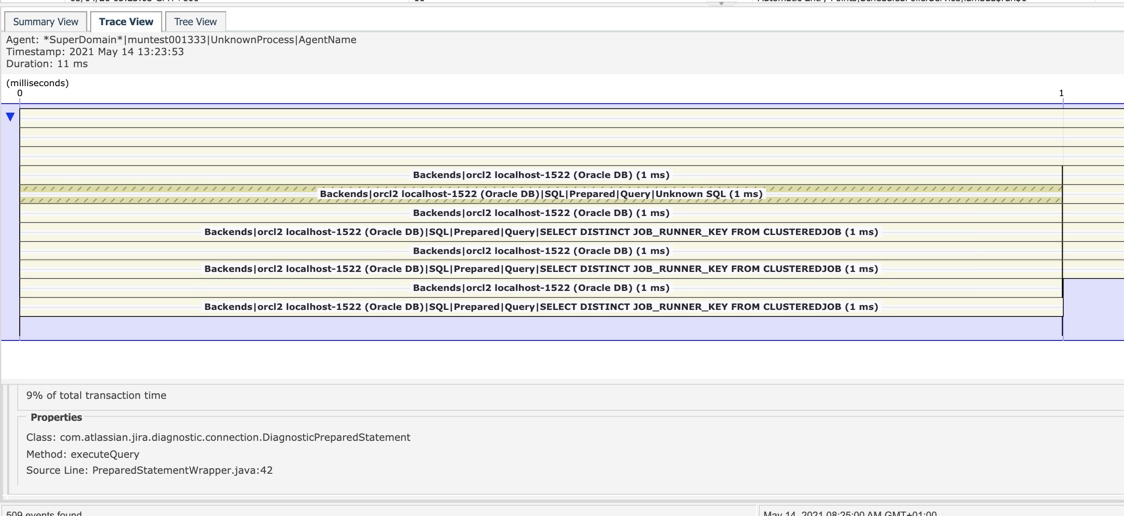Image resolution: width=1124 pixels, height=516 pixels.
Task: Click the '9% of total transaction time' label
Action: click(96, 395)
